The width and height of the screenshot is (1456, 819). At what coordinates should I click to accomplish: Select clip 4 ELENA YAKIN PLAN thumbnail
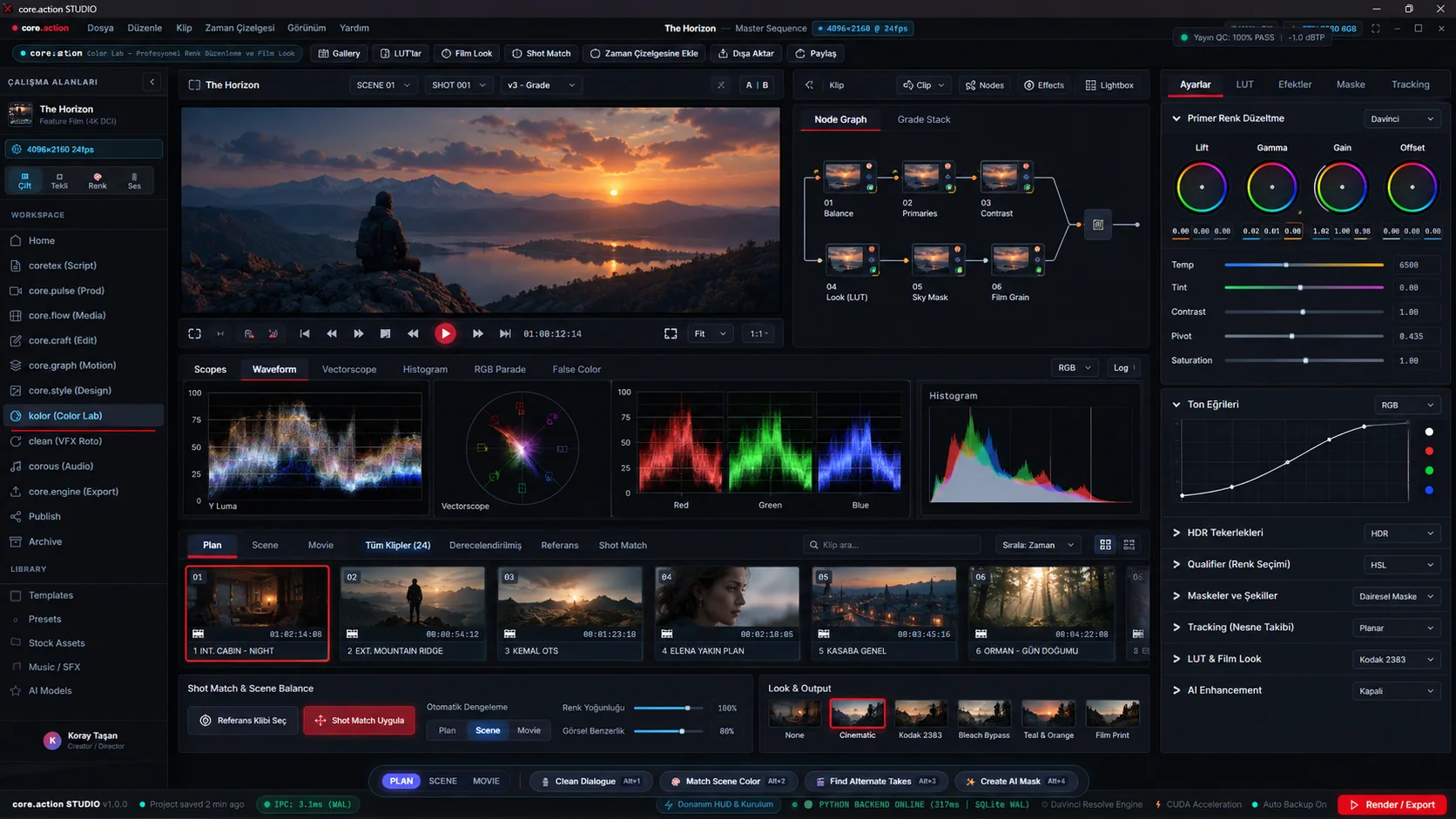click(726, 613)
